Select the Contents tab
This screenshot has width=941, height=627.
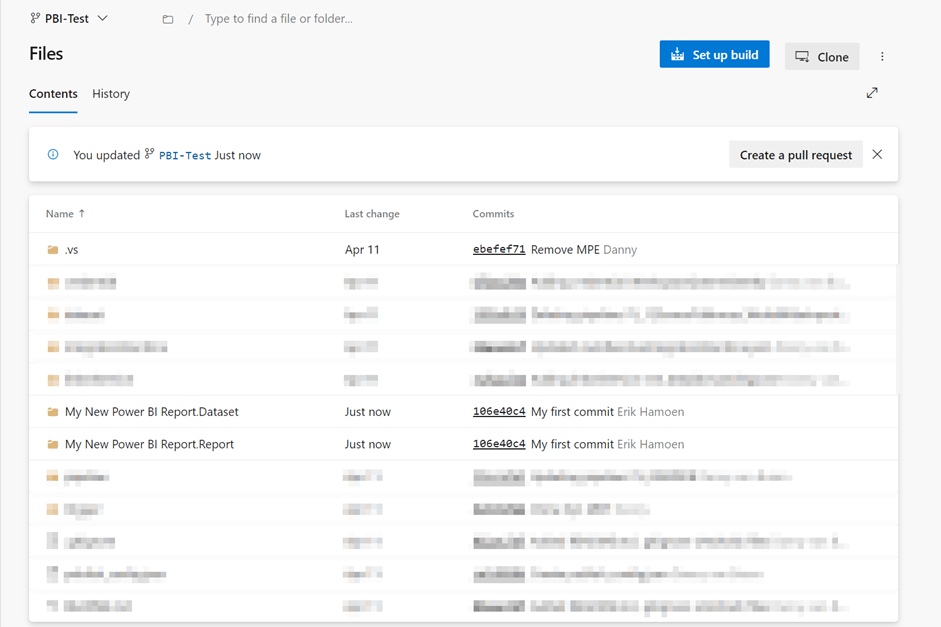click(53, 94)
